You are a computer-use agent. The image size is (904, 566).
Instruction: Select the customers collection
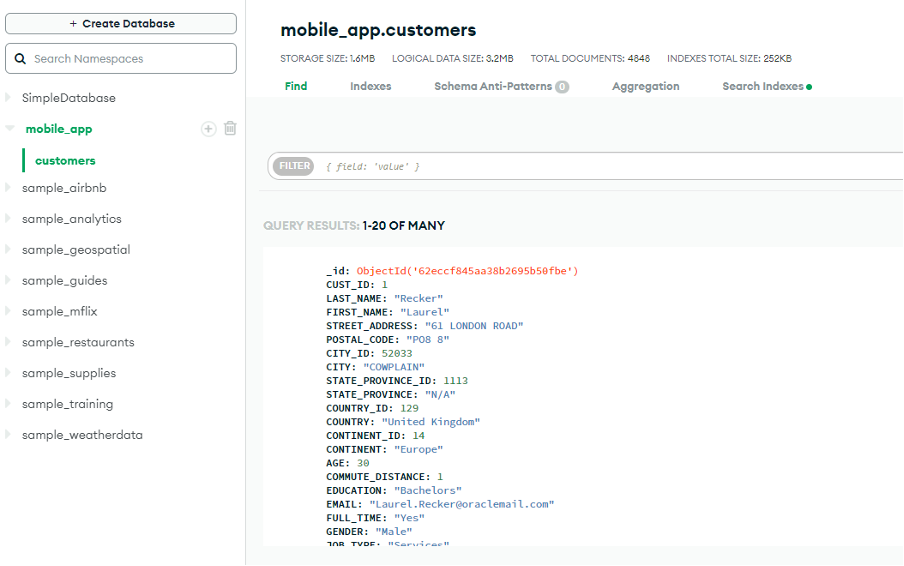tap(65, 161)
